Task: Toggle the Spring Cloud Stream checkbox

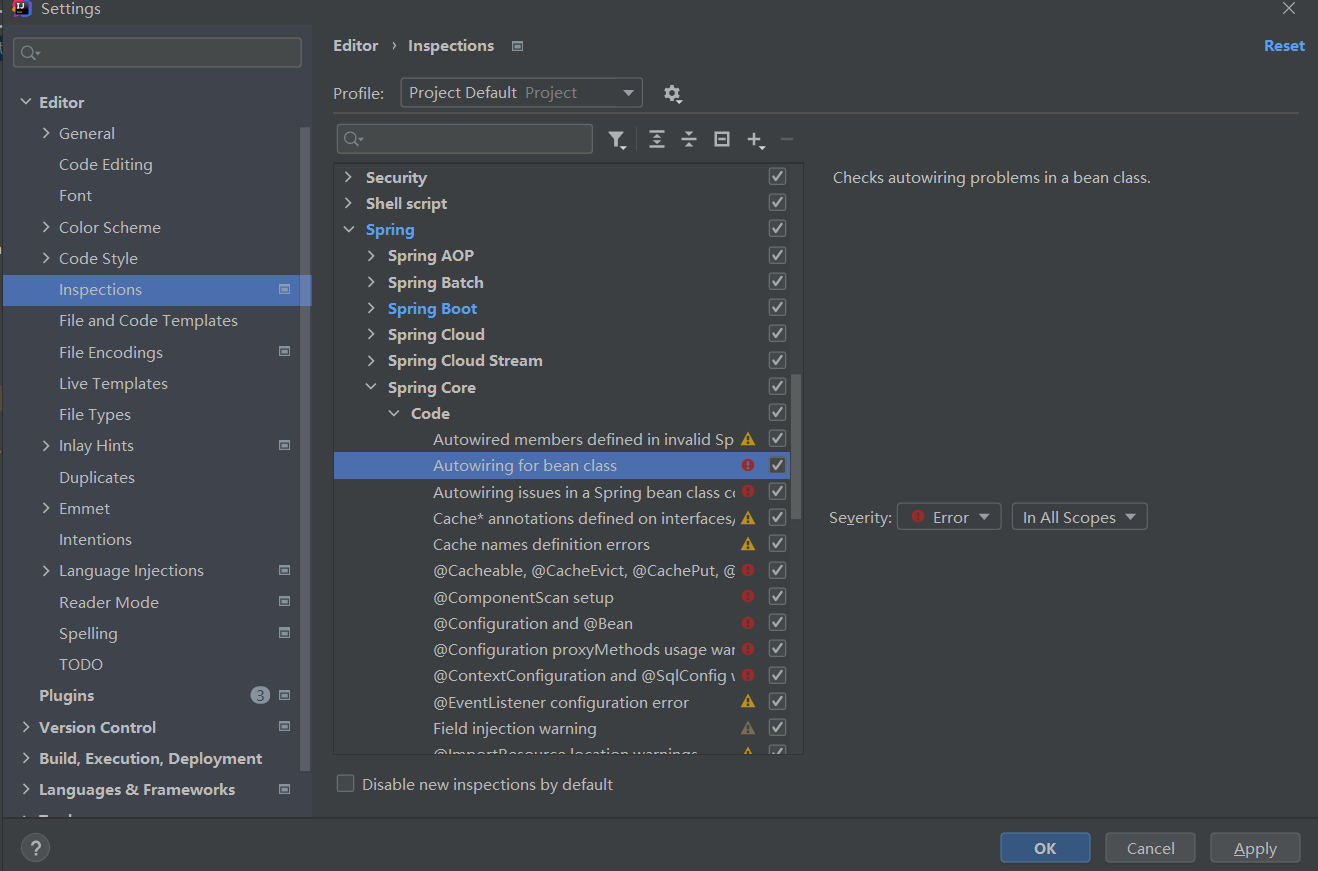Action: click(x=777, y=360)
